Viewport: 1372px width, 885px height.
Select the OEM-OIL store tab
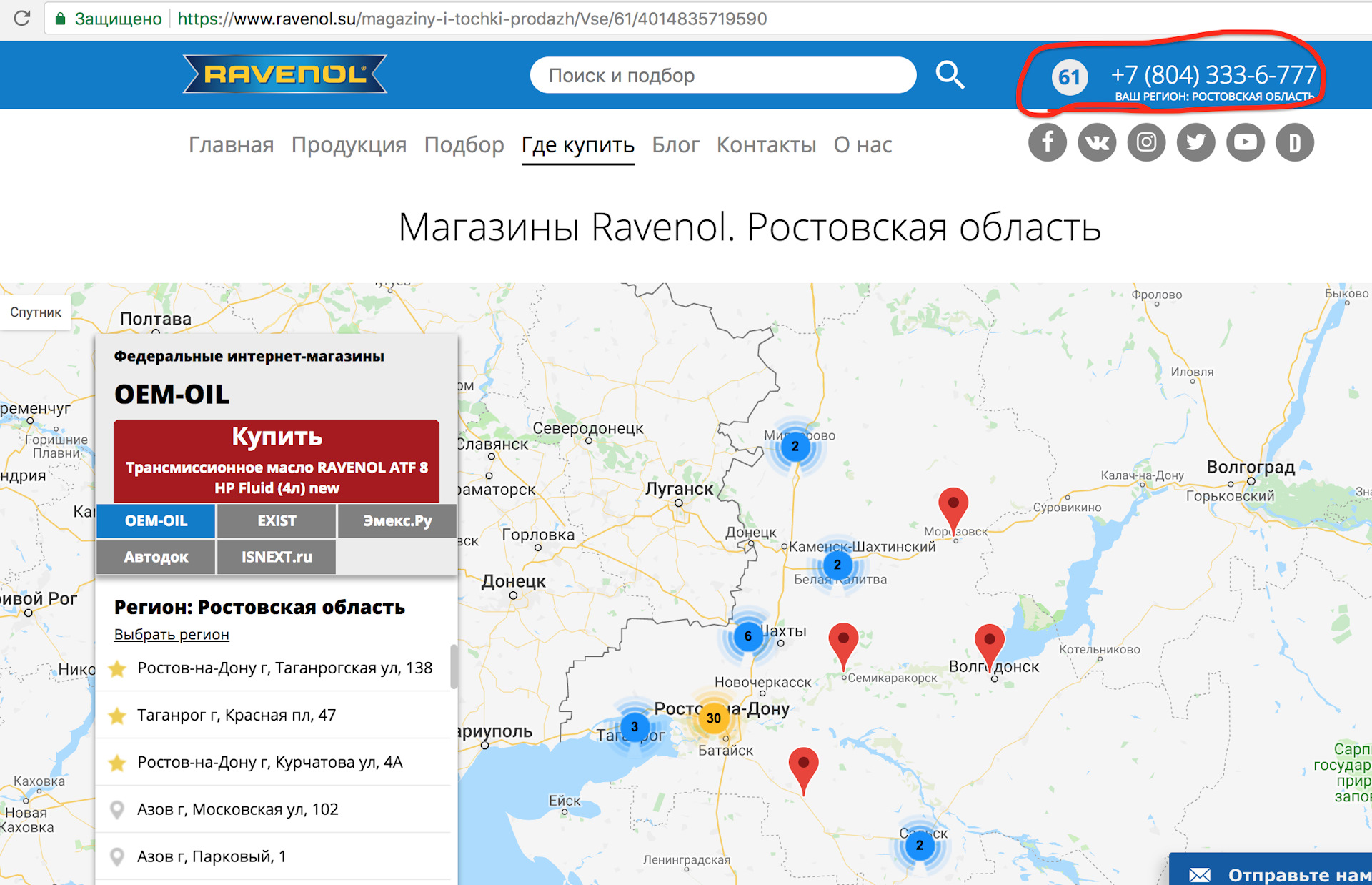tap(156, 521)
